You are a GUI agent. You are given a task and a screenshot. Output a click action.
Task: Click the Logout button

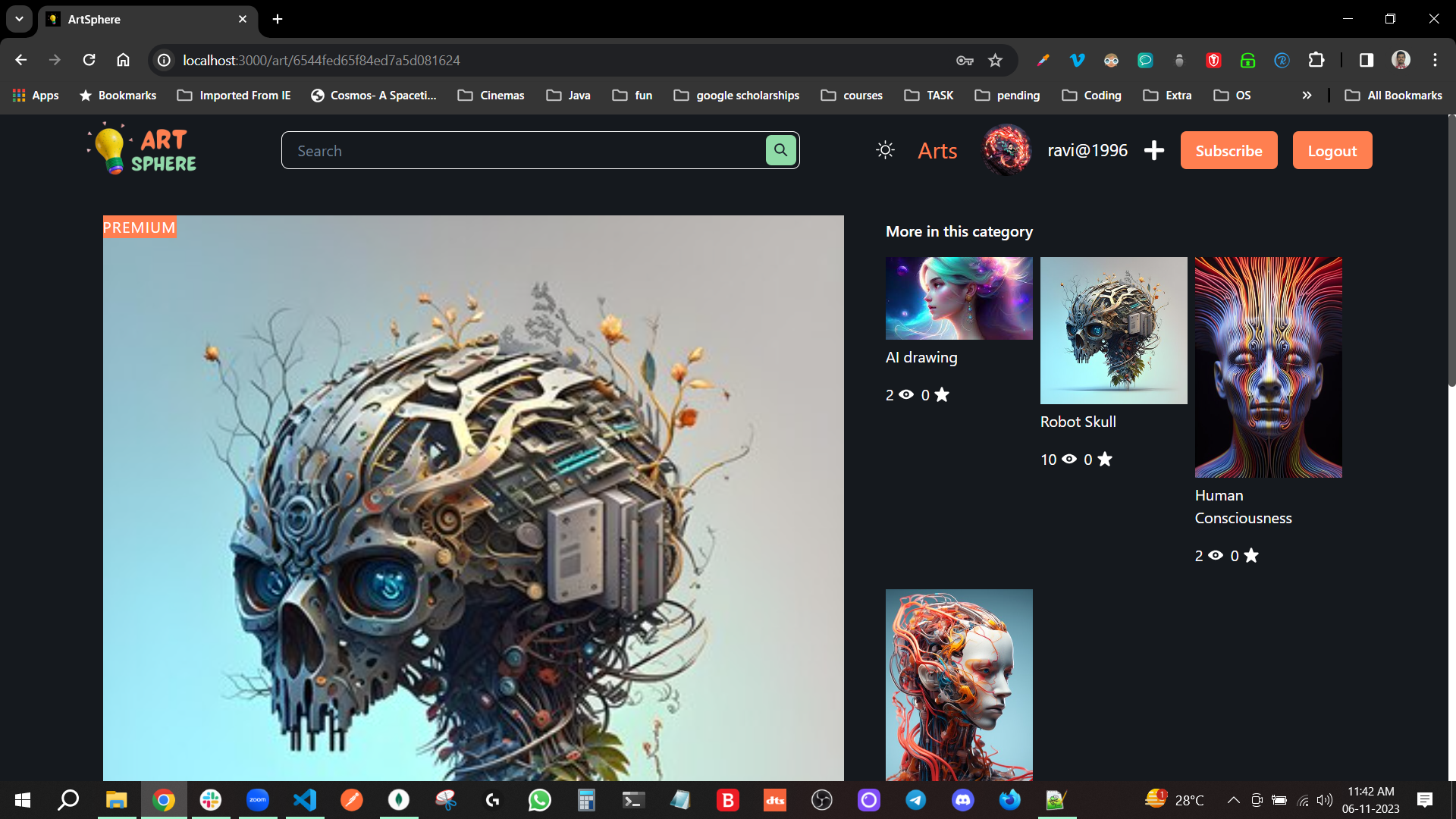[1332, 150]
